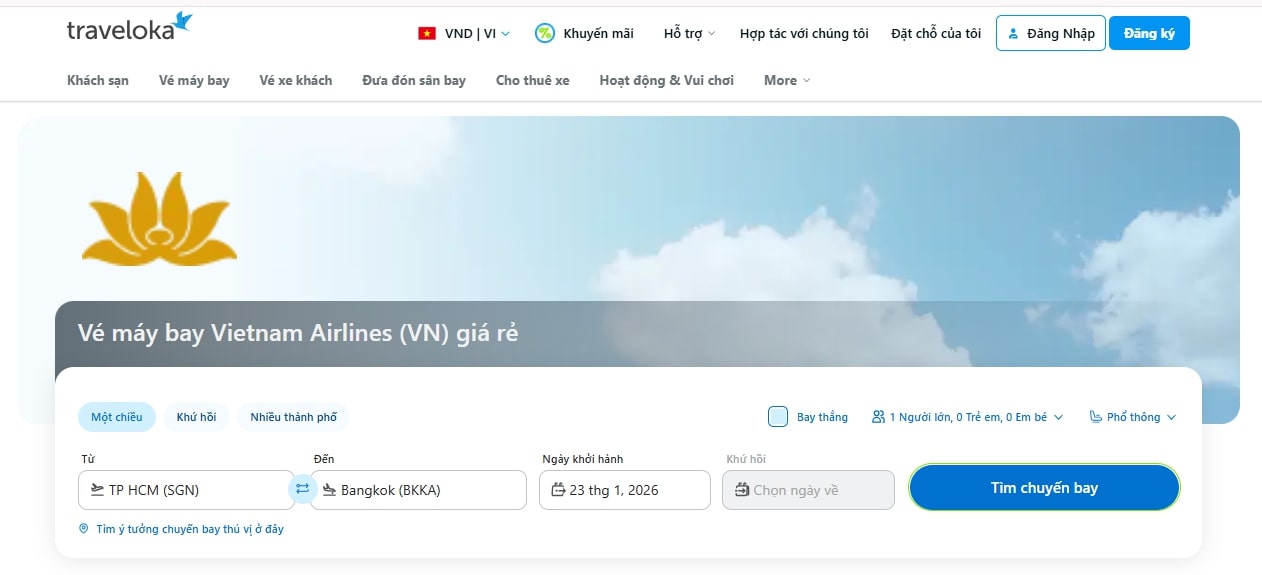1262x575 pixels.
Task: Click the calendar icon in departure date
Action: click(558, 490)
